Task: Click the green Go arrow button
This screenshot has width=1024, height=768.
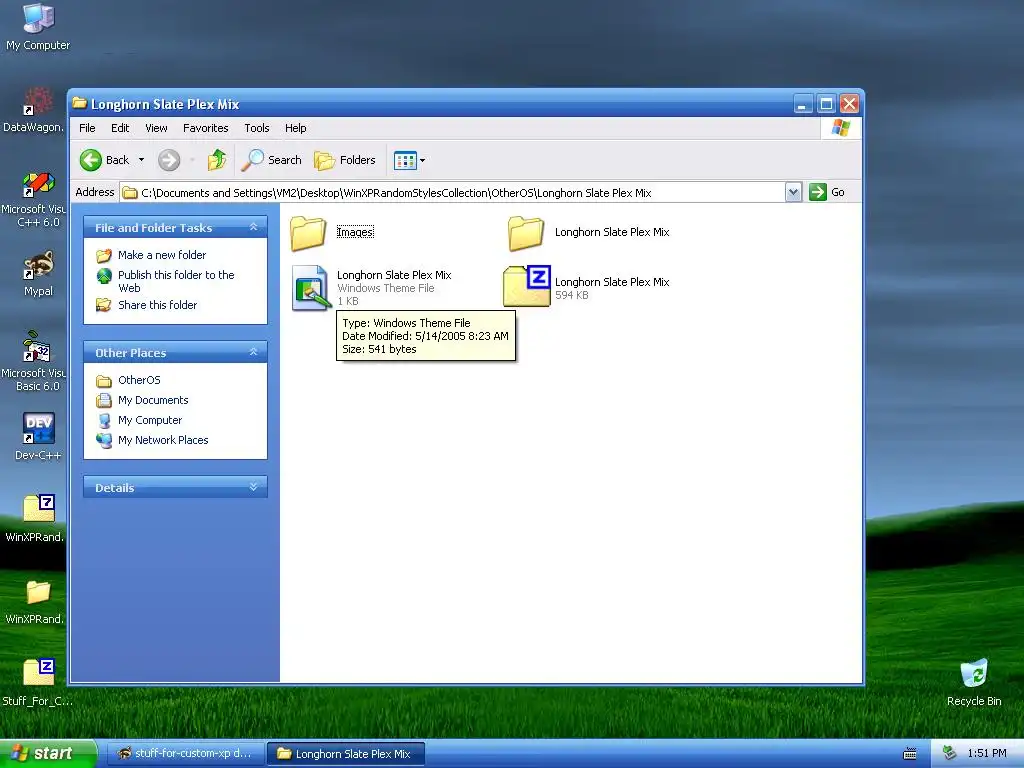Action: coord(818,192)
